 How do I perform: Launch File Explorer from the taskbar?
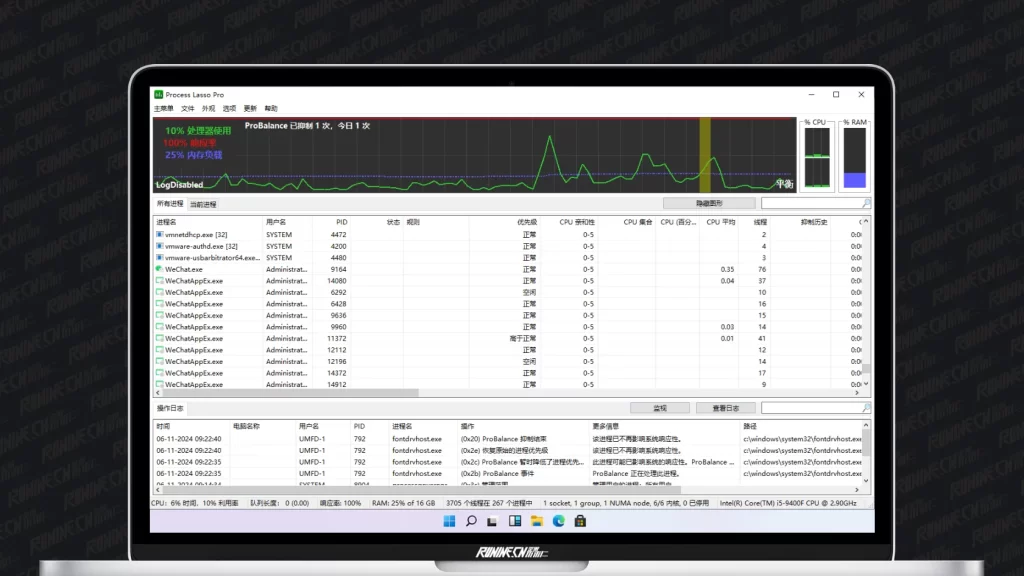click(537, 521)
